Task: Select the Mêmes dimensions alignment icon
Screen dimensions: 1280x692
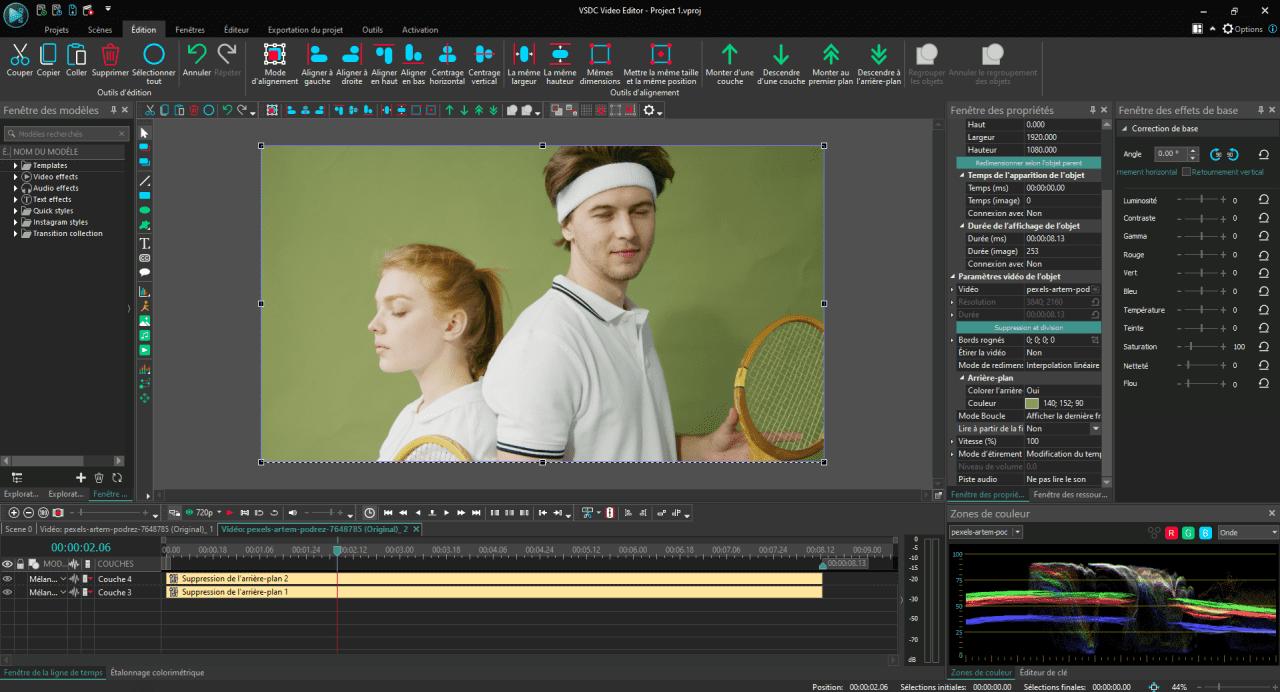Action: tap(598, 58)
